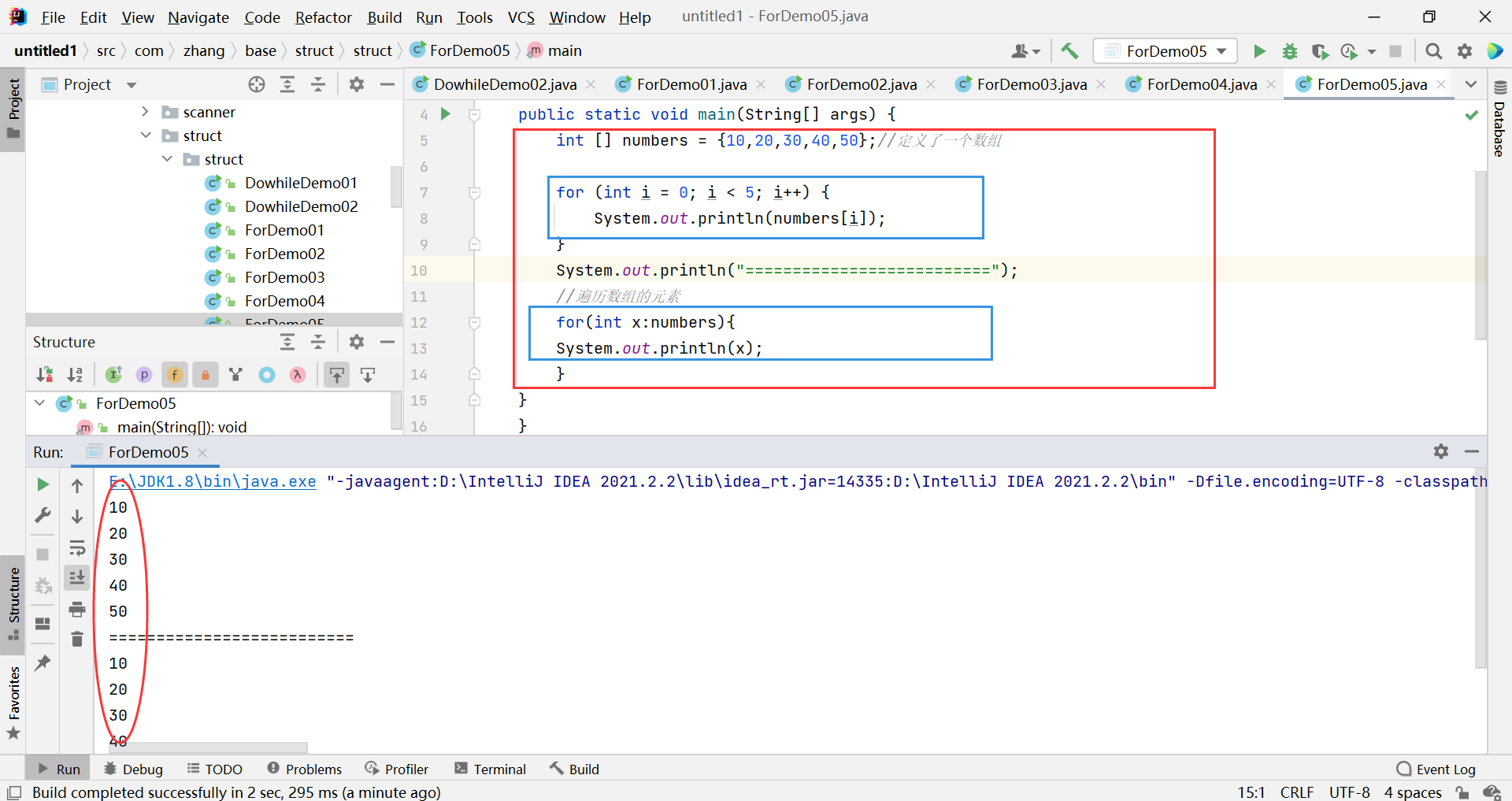The width and height of the screenshot is (1512, 801).
Task: Click wrench icon in Run panel
Action: coord(43,515)
